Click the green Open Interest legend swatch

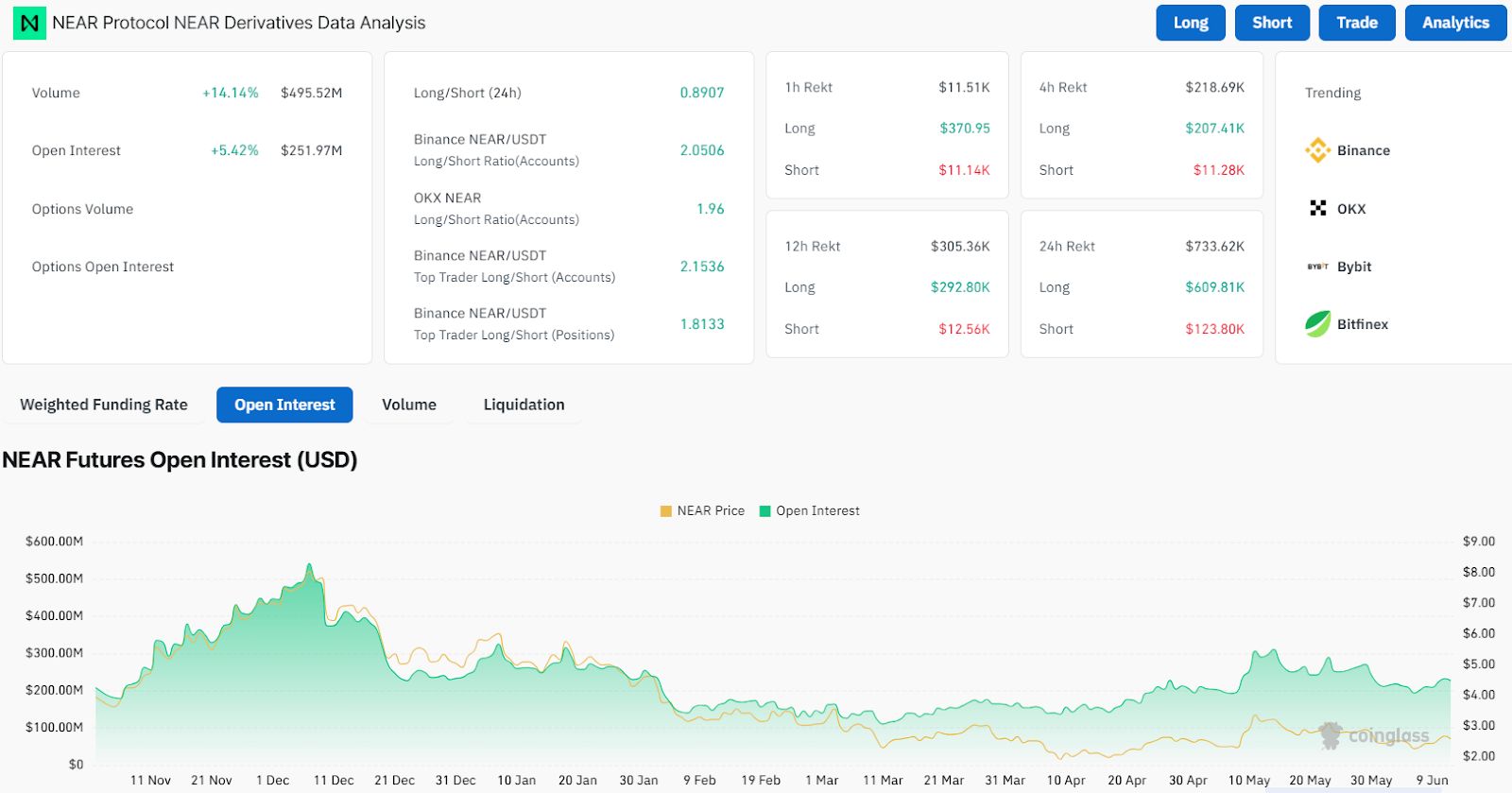coord(765,511)
